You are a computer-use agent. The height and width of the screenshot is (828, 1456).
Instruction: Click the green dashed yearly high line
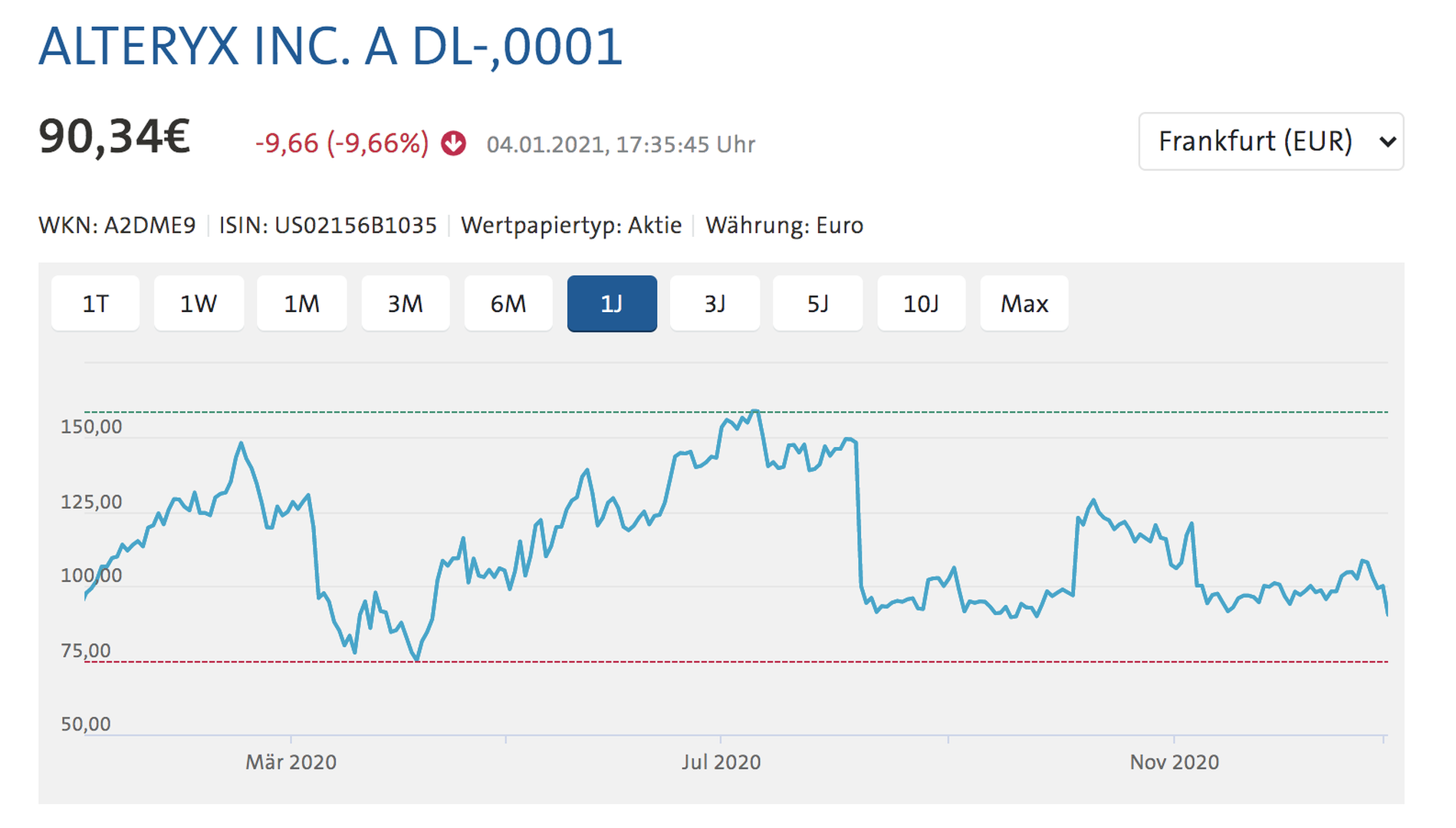coord(736,412)
